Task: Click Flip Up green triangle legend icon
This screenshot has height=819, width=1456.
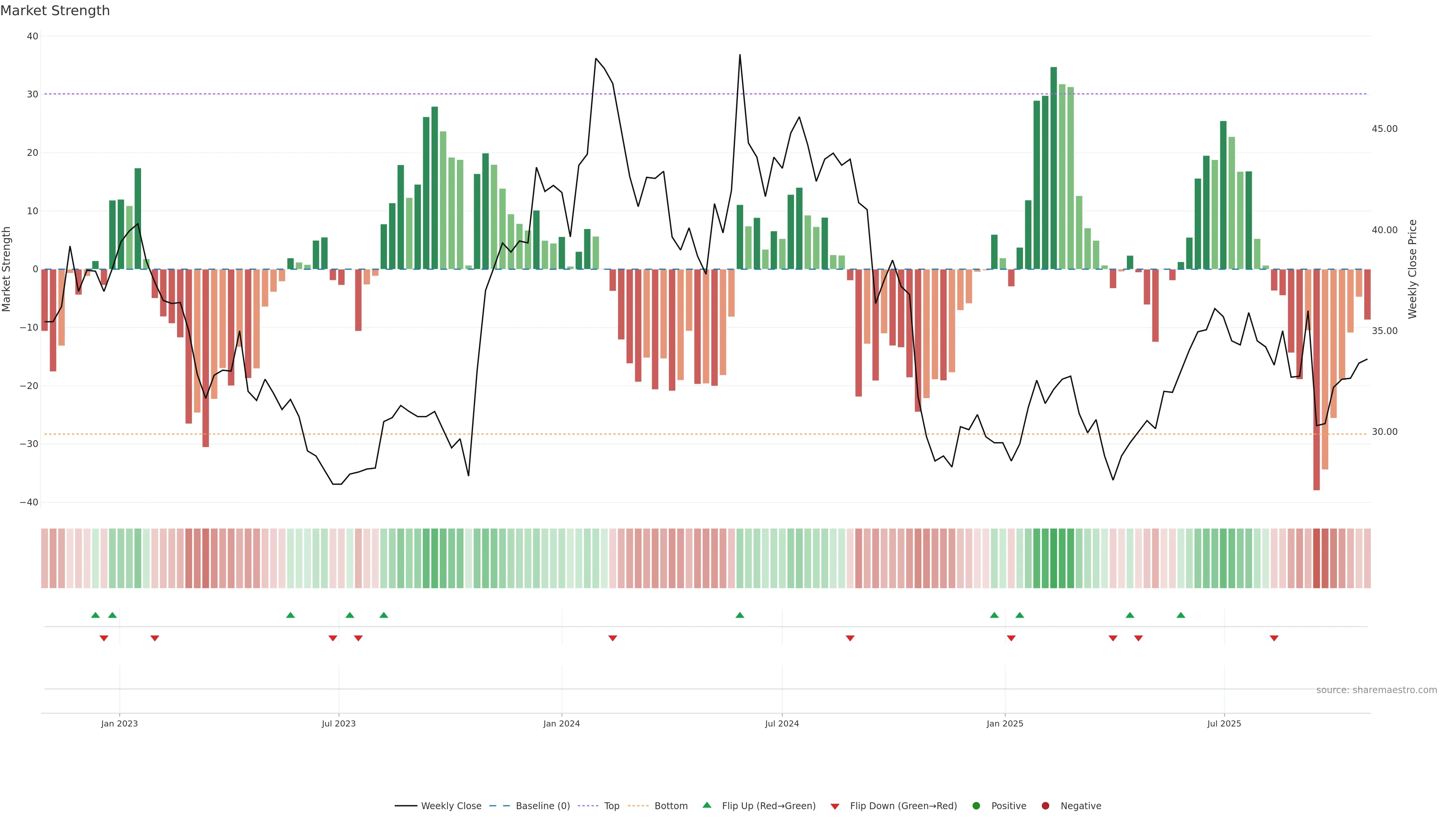Action: [x=706, y=805]
